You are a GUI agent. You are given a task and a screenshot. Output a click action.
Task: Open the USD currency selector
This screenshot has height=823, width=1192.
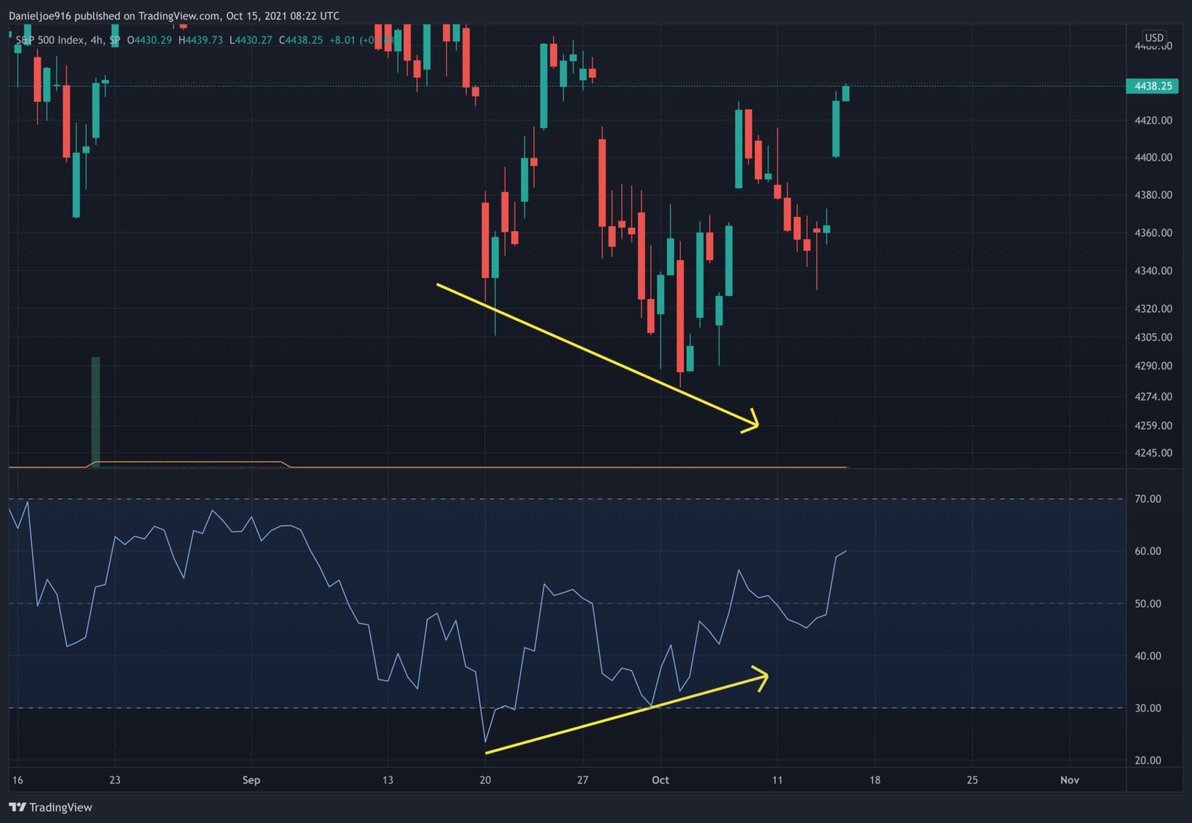point(1154,38)
